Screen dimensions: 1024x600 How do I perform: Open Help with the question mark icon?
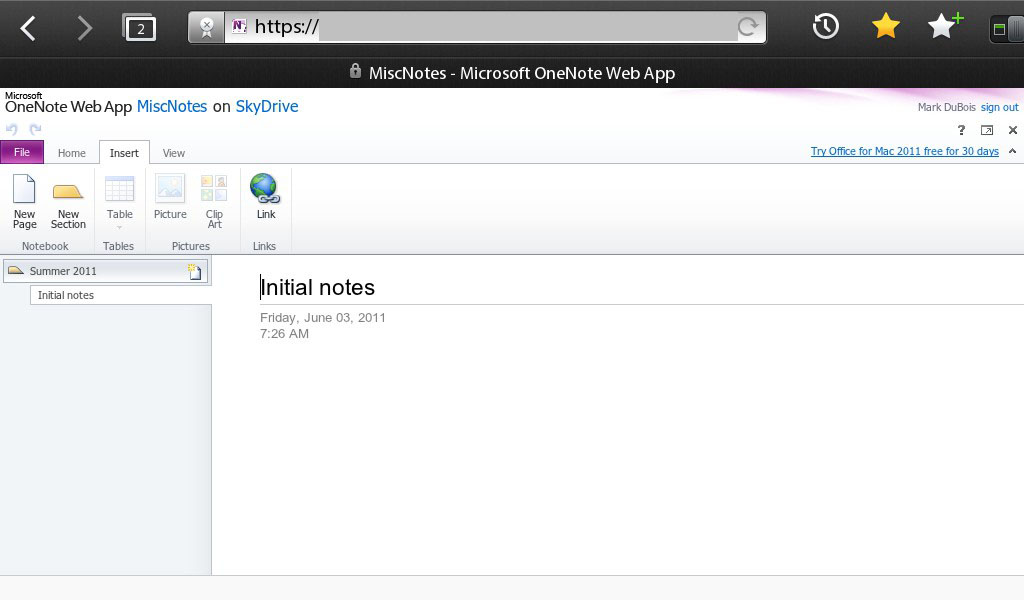click(x=961, y=130)
